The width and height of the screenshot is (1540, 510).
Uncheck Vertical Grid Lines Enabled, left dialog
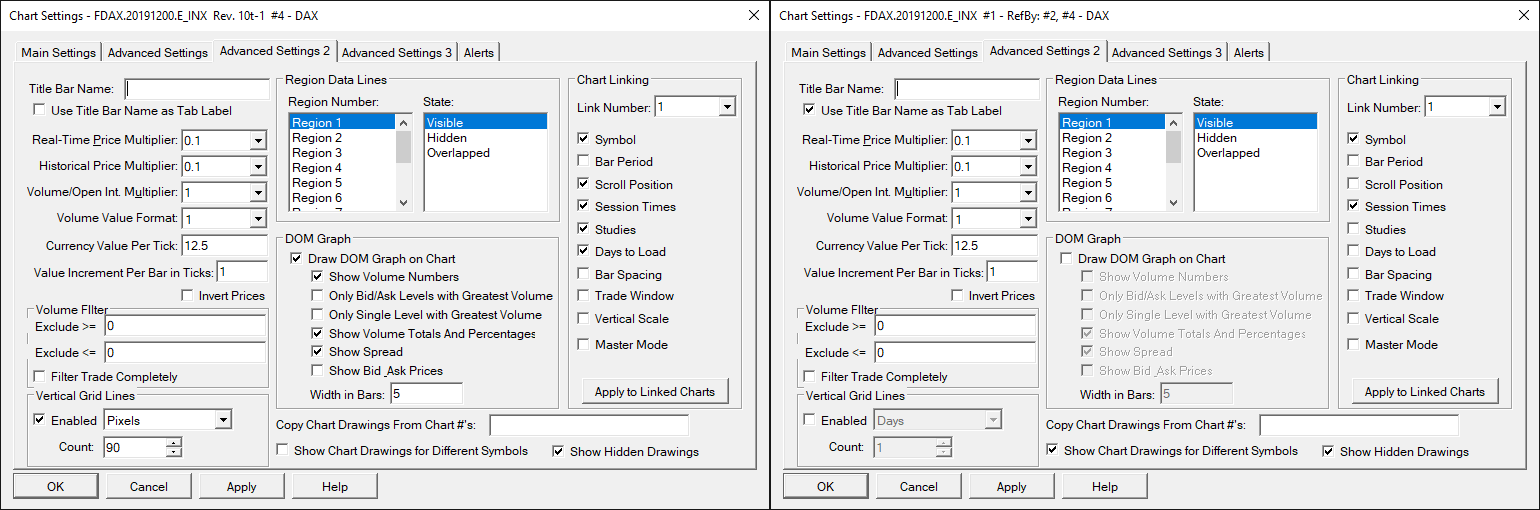(x=40, y=420)
